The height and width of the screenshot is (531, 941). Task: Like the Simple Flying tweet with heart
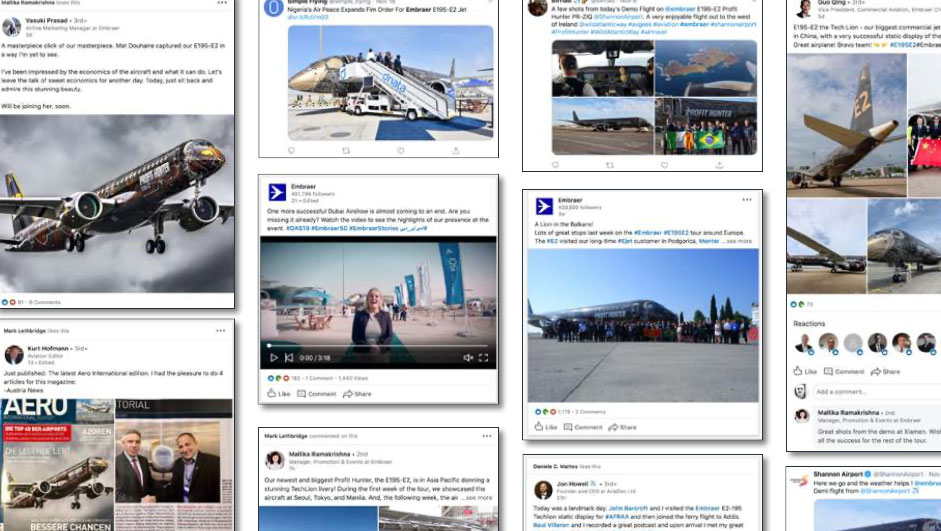400,150
